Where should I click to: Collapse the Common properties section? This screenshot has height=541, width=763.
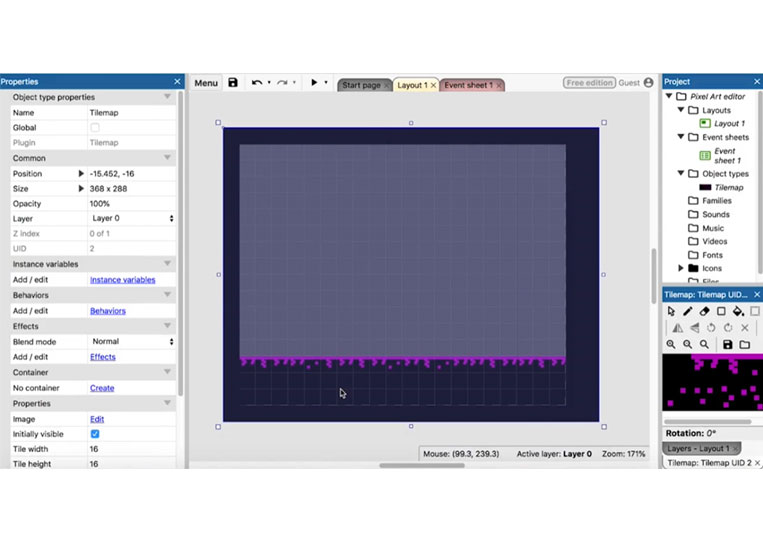click(167, 158)
